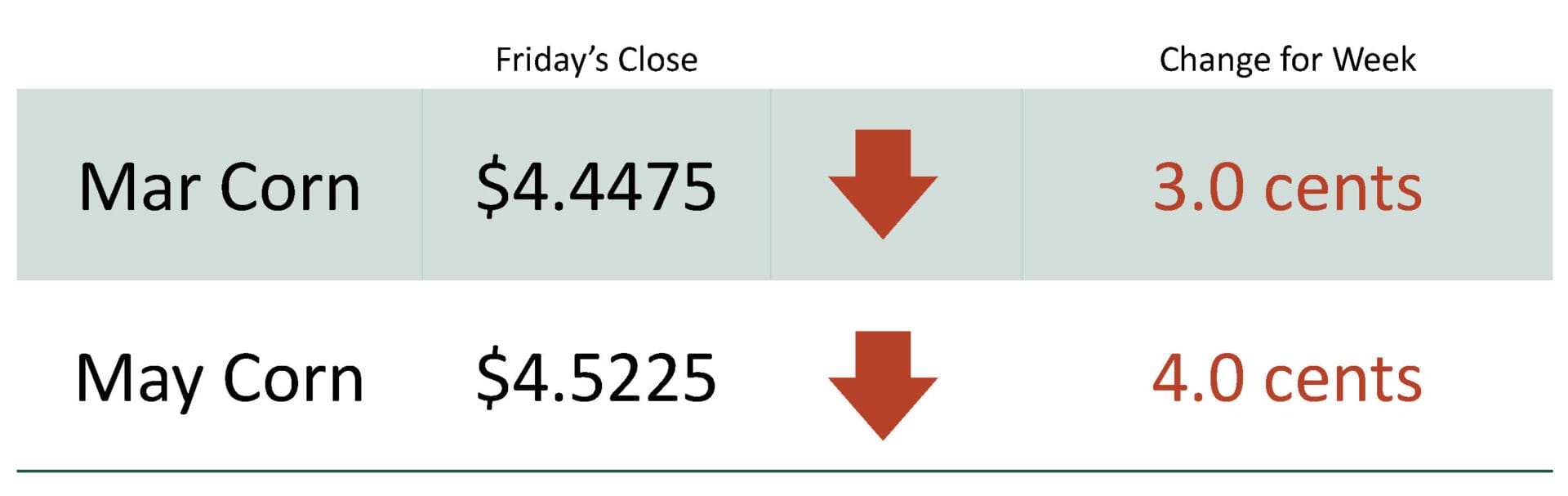Click the word Mar in the first row

click(140, 188)
